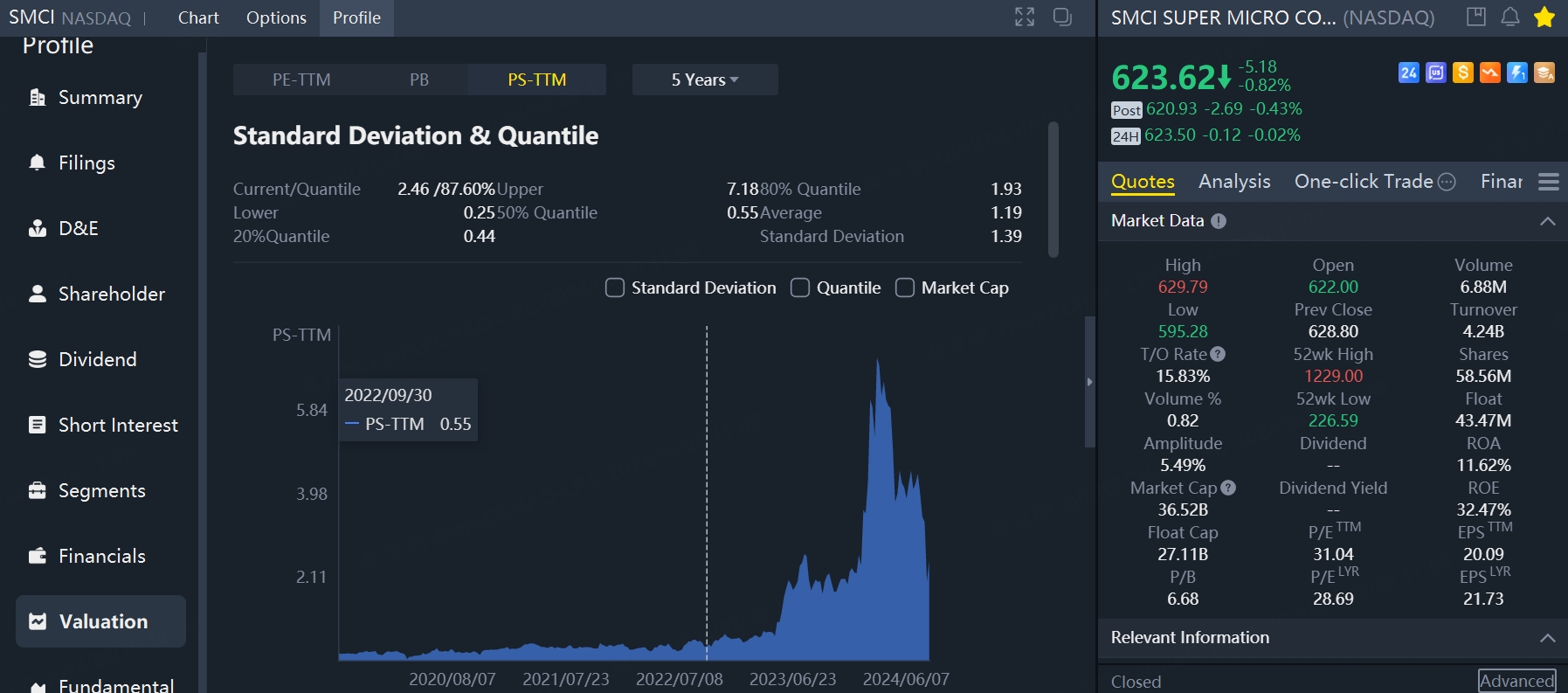Viewport: 1568px width, 693px height.
Task: Open the Analysis tab
Action: pos(1234,182)
